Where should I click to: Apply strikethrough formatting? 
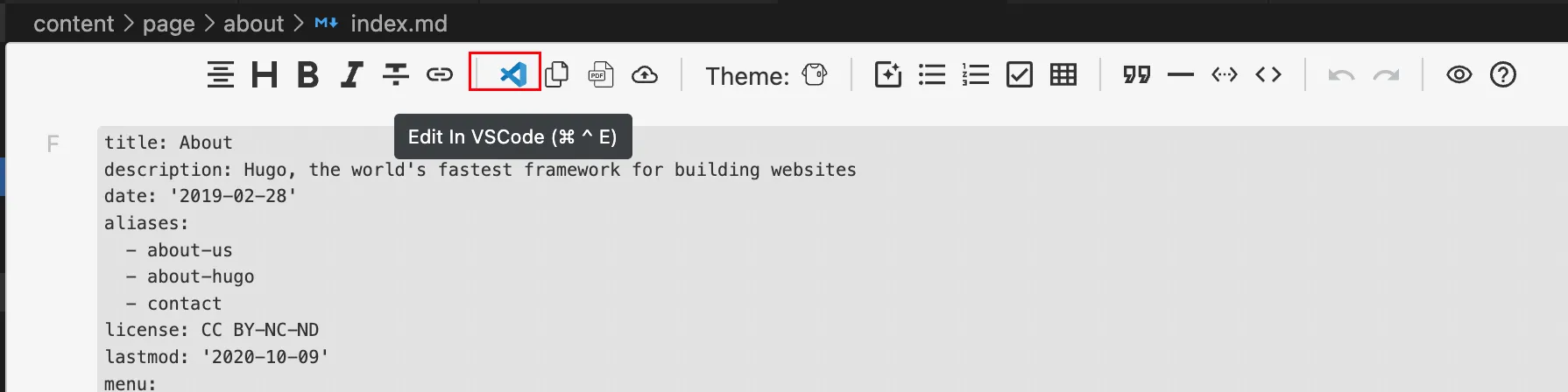click(396, 75)
